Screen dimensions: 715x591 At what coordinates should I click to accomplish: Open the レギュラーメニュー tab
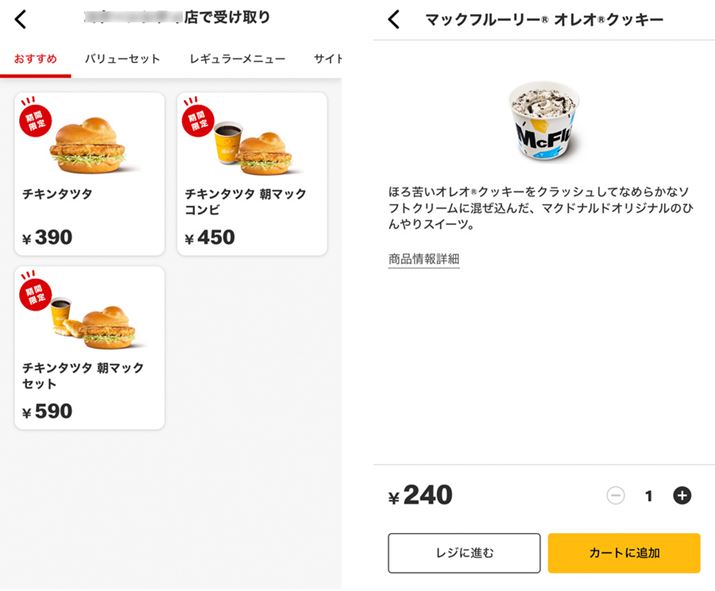click(x=237, y=59)
